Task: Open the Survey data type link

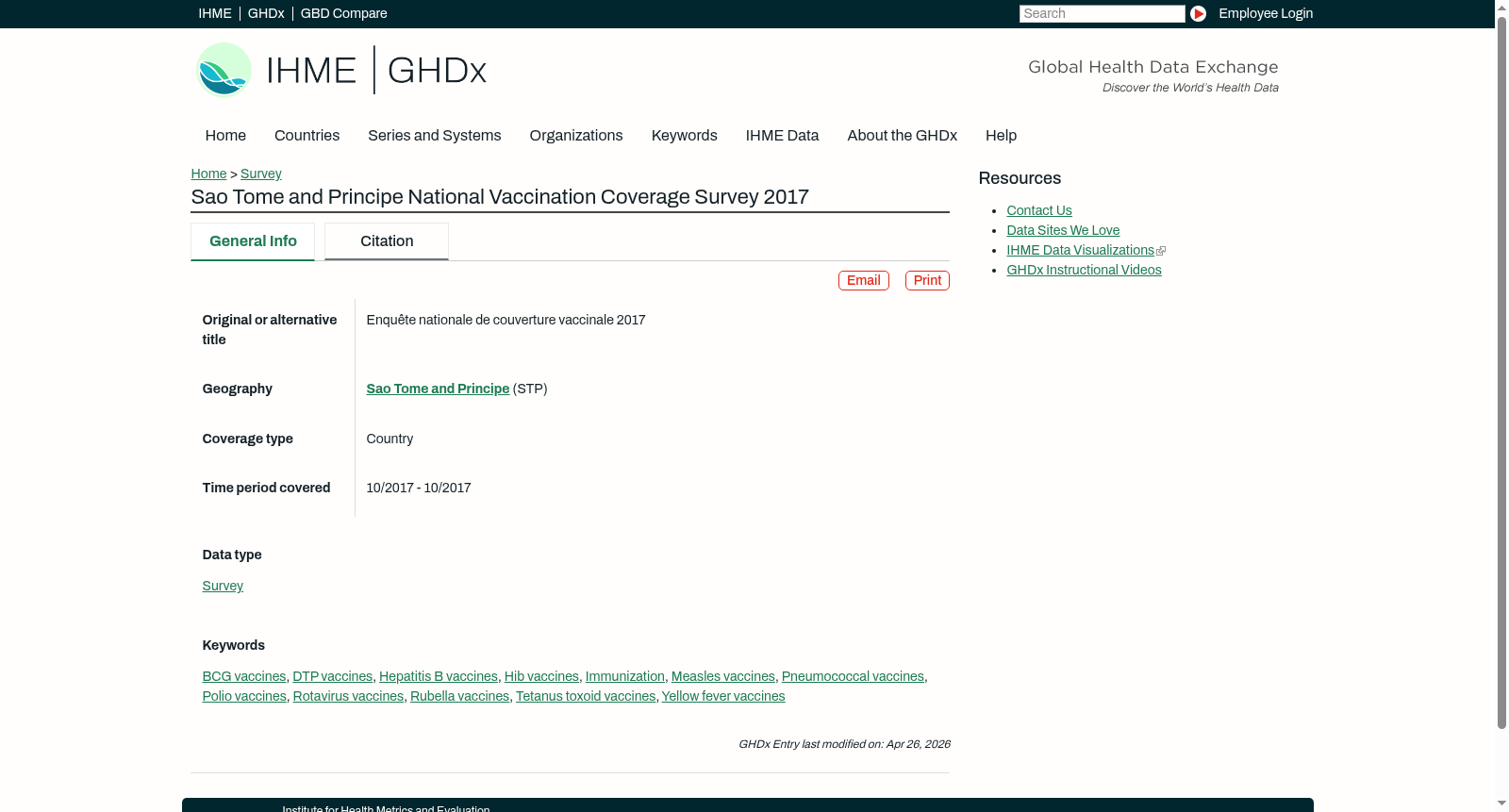Action: pyautogui.click(x=223, y=586)
